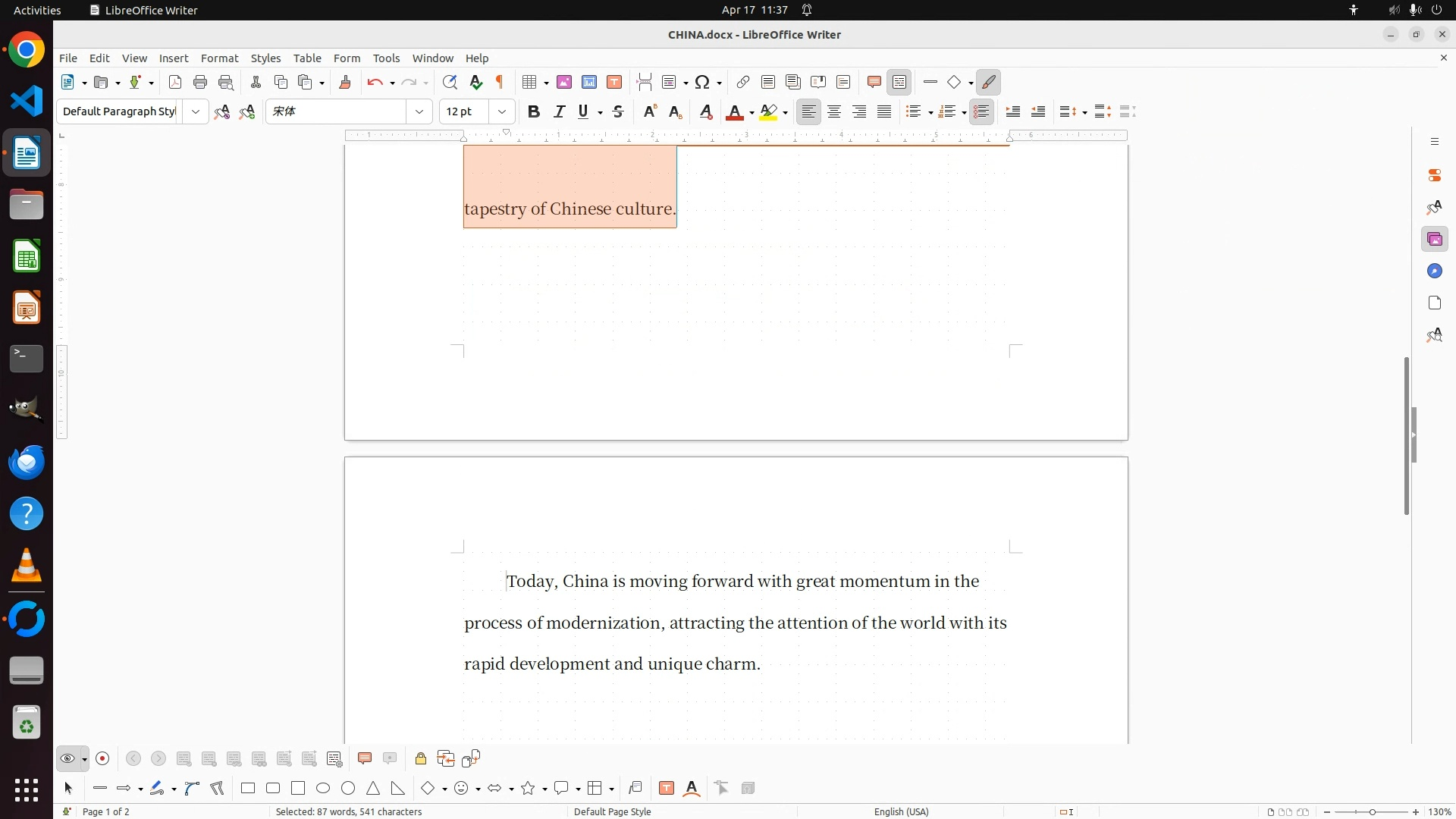The image size is (1456, 819).
Task: Open the Table menu
Action: 307,58
